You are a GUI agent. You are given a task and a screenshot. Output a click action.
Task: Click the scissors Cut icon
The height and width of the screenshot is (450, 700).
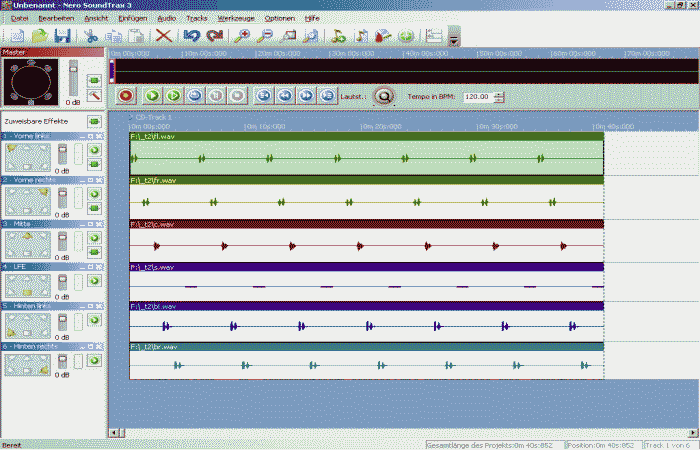click(91, 37)
